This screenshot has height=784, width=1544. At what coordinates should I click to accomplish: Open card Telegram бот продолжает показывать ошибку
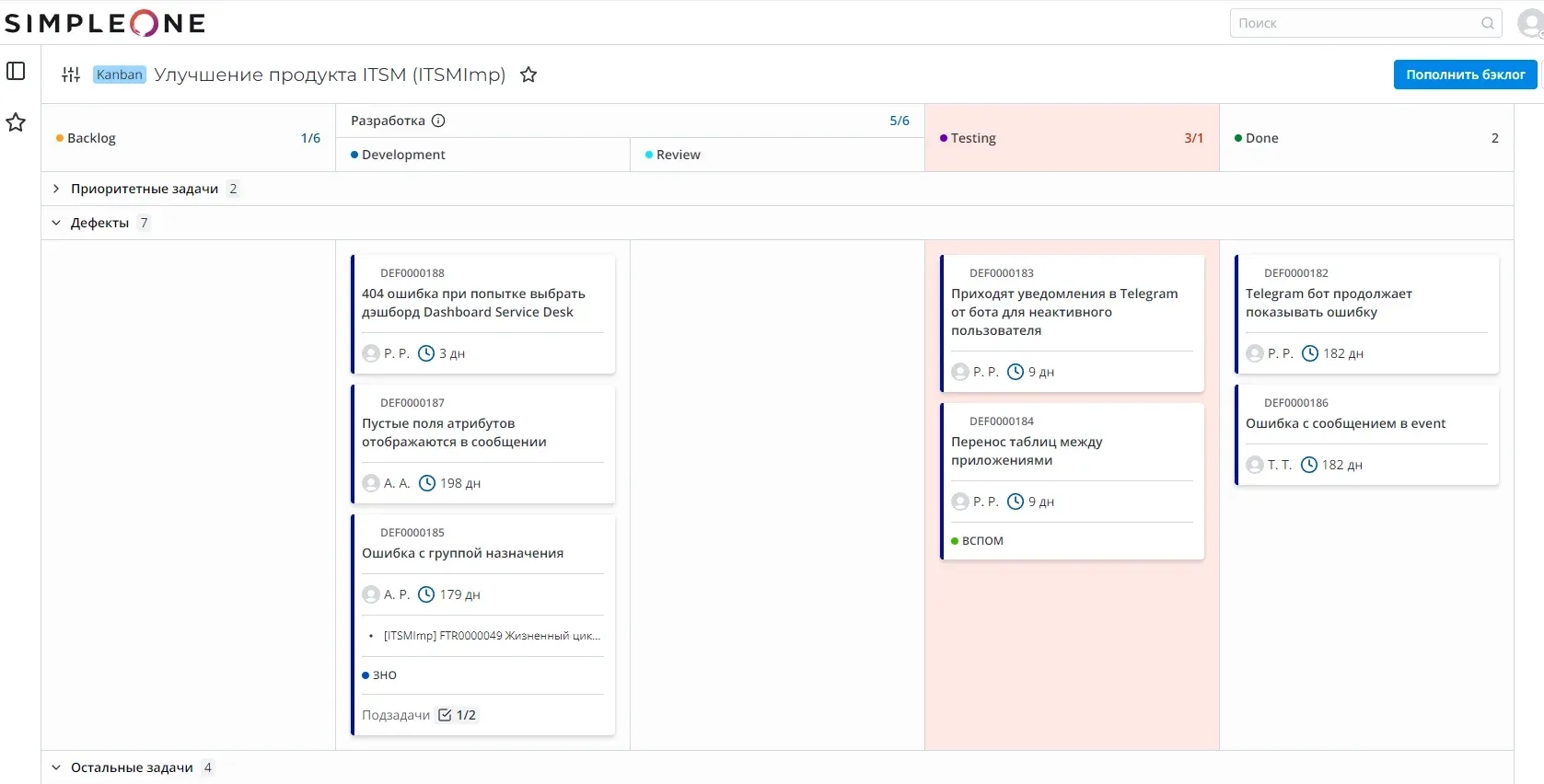point(1367,314)
